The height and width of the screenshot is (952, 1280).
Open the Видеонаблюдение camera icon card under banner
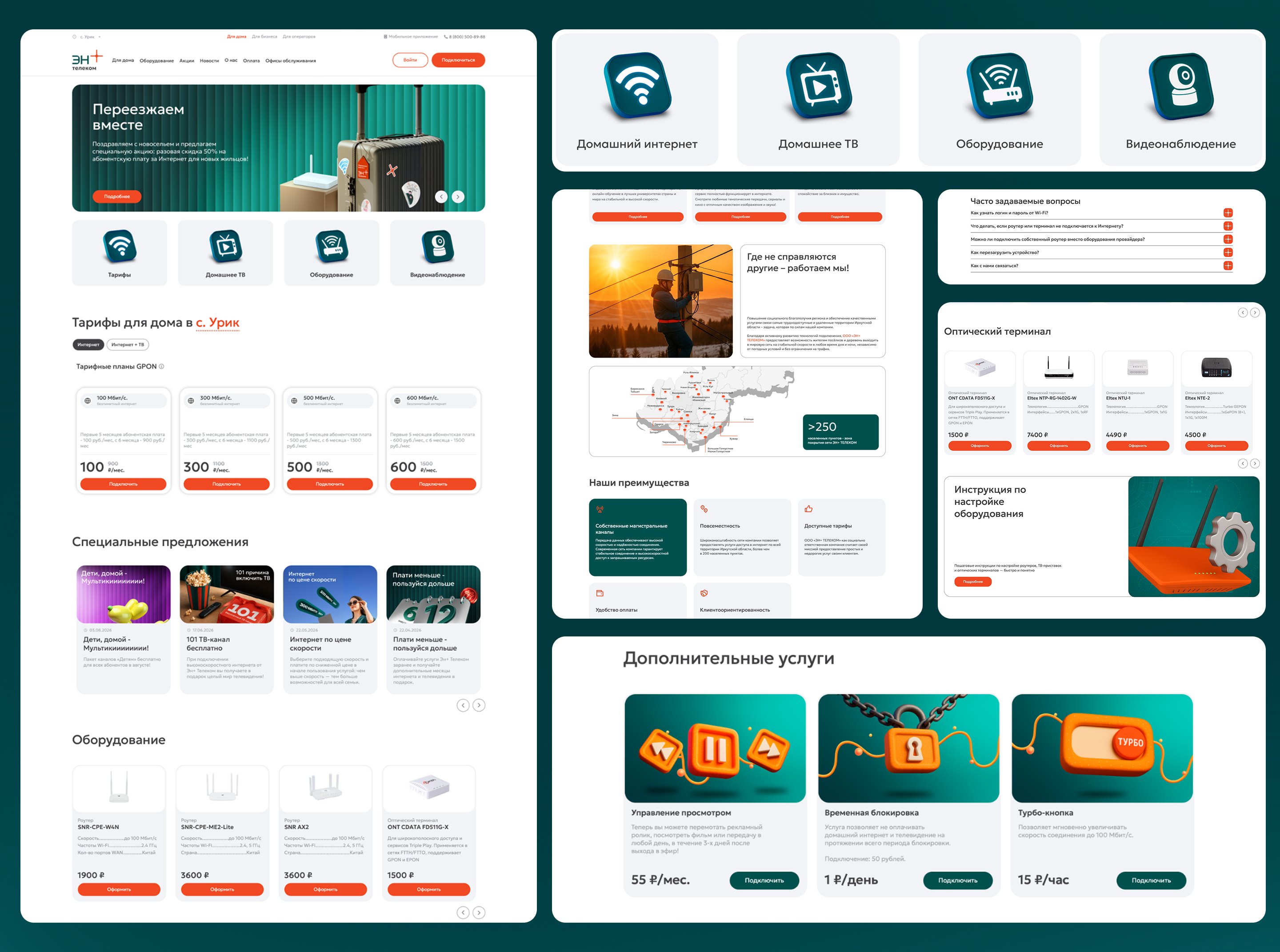[x=437, y=253]
